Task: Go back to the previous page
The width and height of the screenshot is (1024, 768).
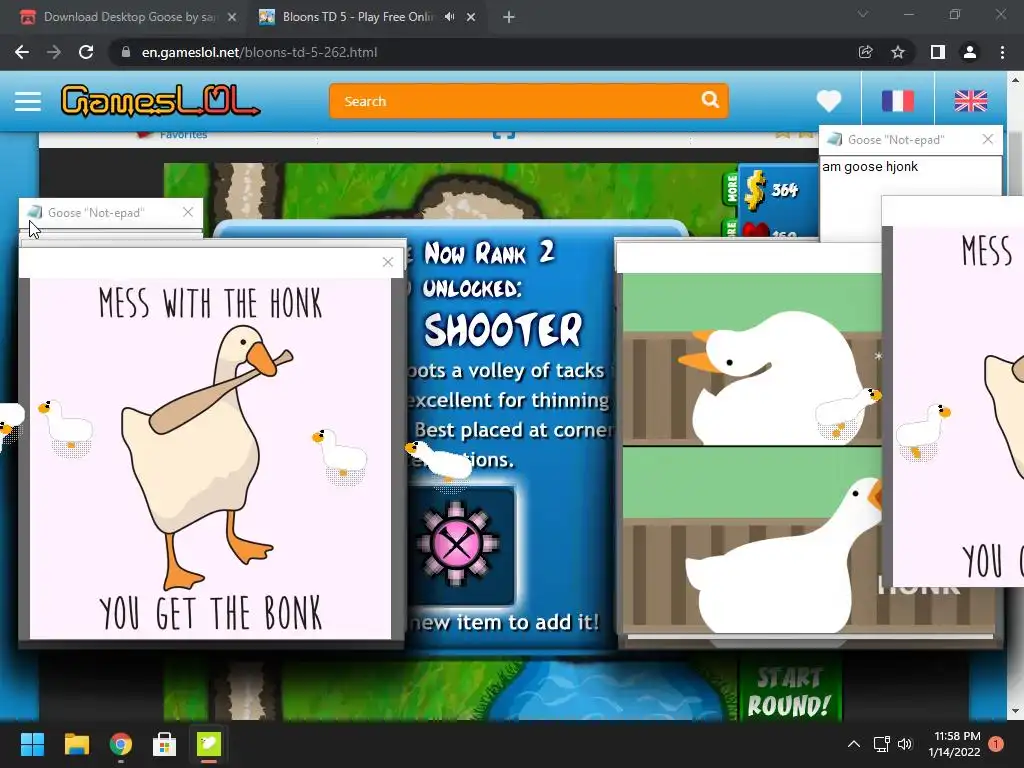Action: click(x=22, y=52)
